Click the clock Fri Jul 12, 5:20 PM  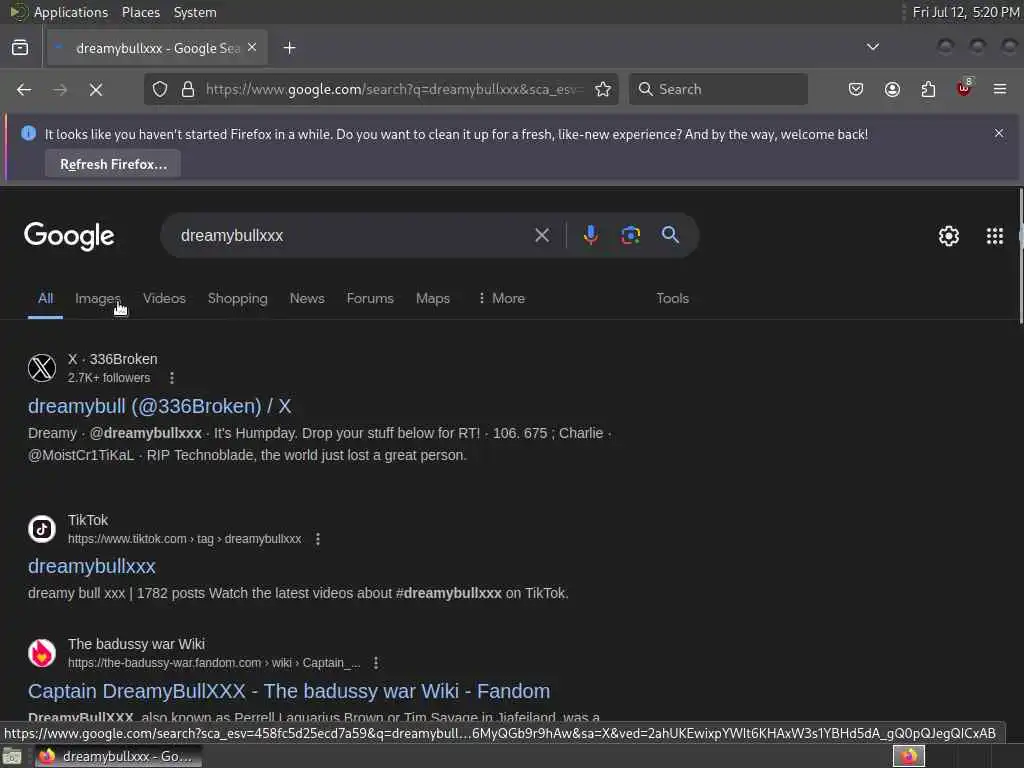pyautogui.click(x=966, y=12)
